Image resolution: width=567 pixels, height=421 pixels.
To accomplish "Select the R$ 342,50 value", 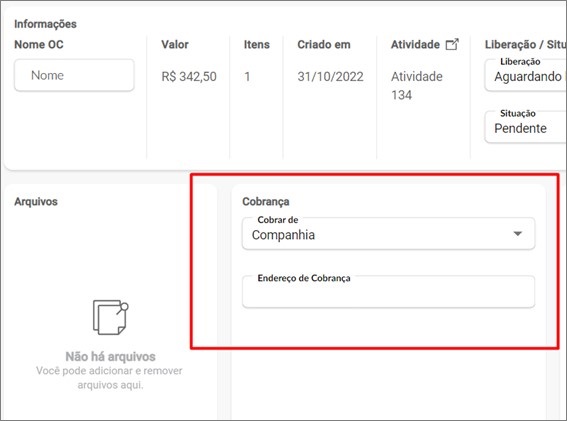I will tap(189, 77).
